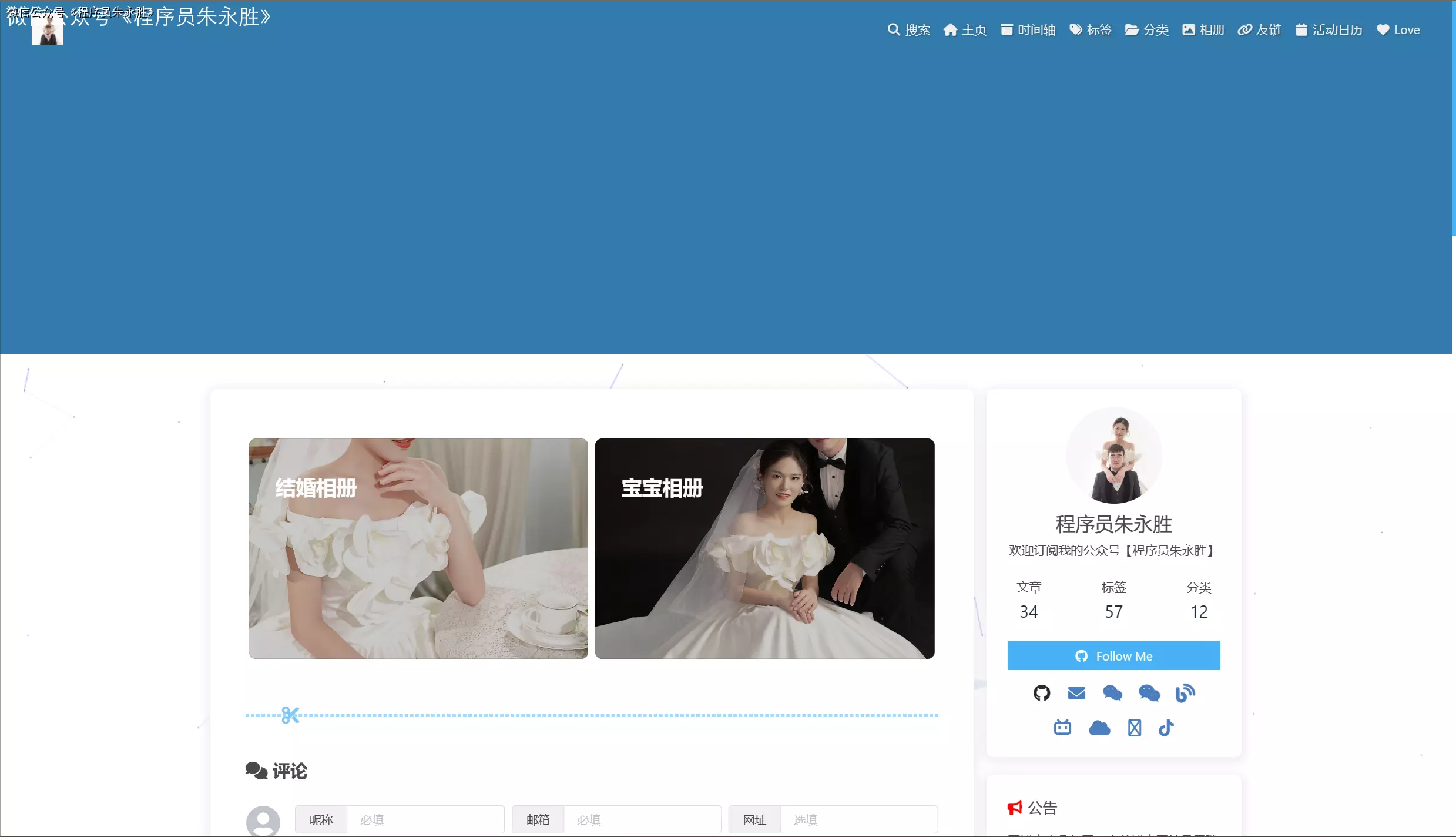1456x837 pixels.
Task: Click the 昵称 nickname input field
Action: [425, 819]
